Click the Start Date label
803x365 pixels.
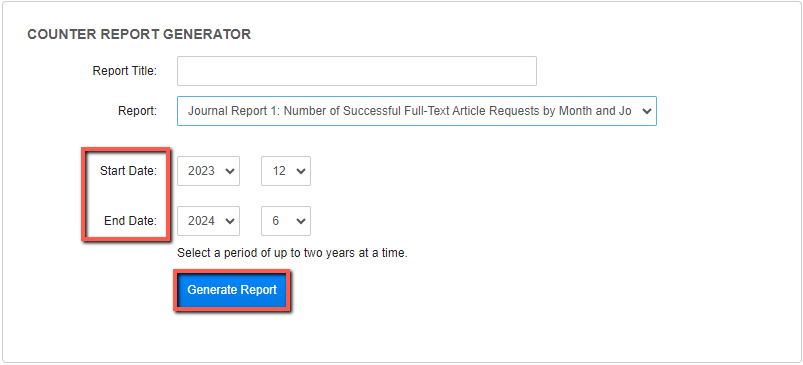point(129,171)
